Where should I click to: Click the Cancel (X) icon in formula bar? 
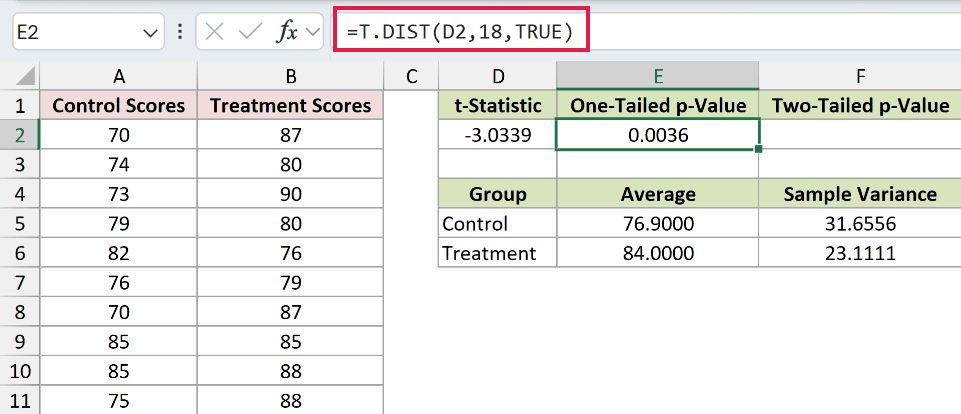[x=214, y=33]
